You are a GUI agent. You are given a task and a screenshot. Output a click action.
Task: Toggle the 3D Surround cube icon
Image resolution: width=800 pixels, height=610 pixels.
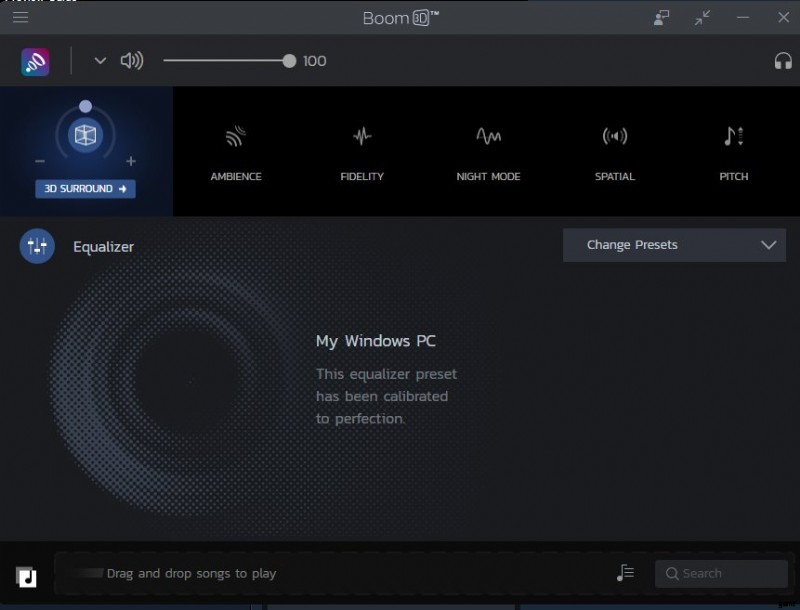[85, 135]
